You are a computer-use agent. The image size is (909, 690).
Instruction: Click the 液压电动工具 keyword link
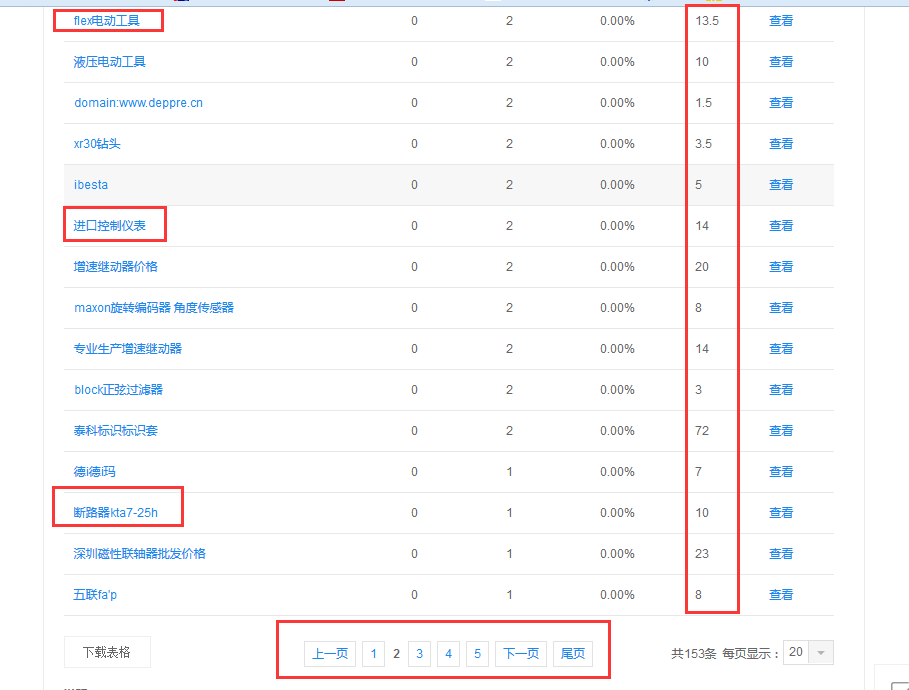pos(110,62)
